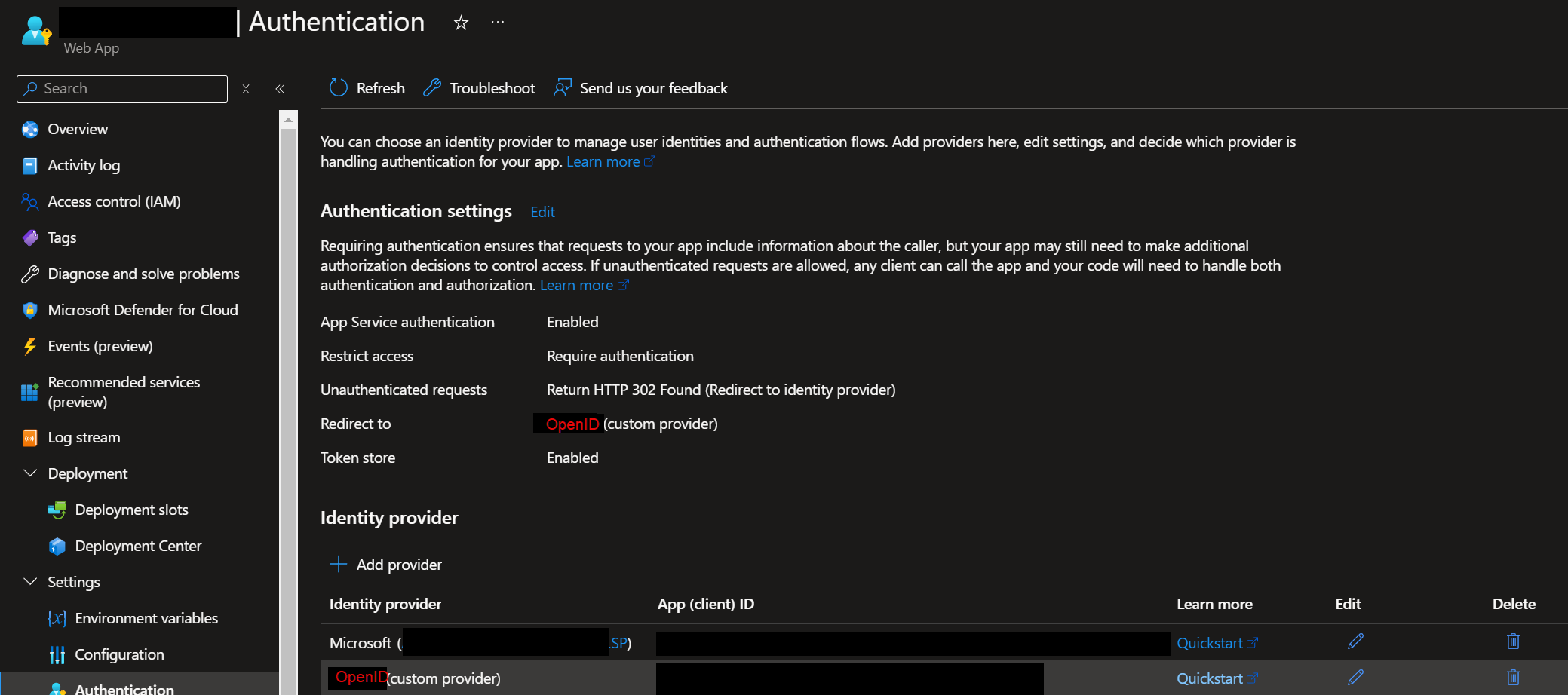Click the Deployment Center cube icon
The image size is (1568, 695).
(x=57, y=547)
